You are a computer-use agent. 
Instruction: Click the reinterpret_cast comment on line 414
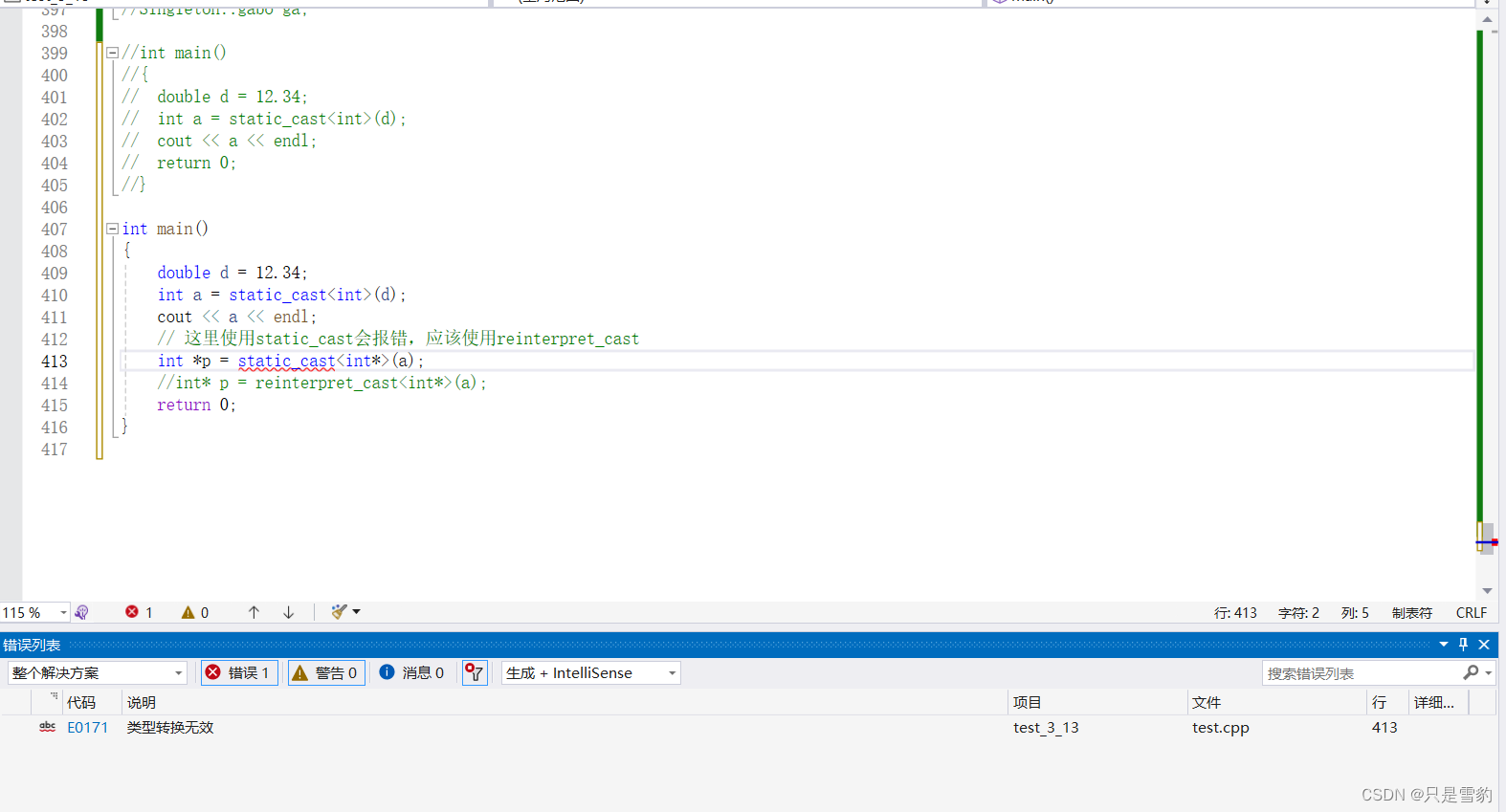(x=322, y=384)
